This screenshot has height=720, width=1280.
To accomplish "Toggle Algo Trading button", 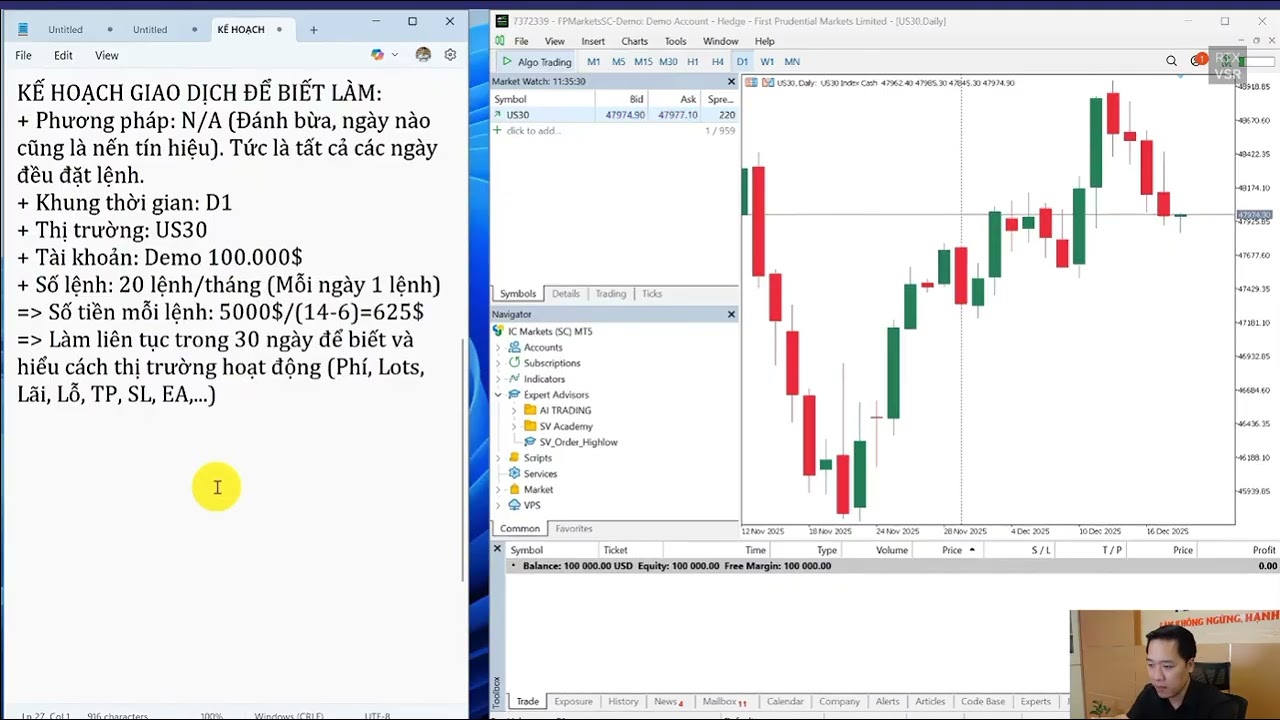I will pos(537,61).
